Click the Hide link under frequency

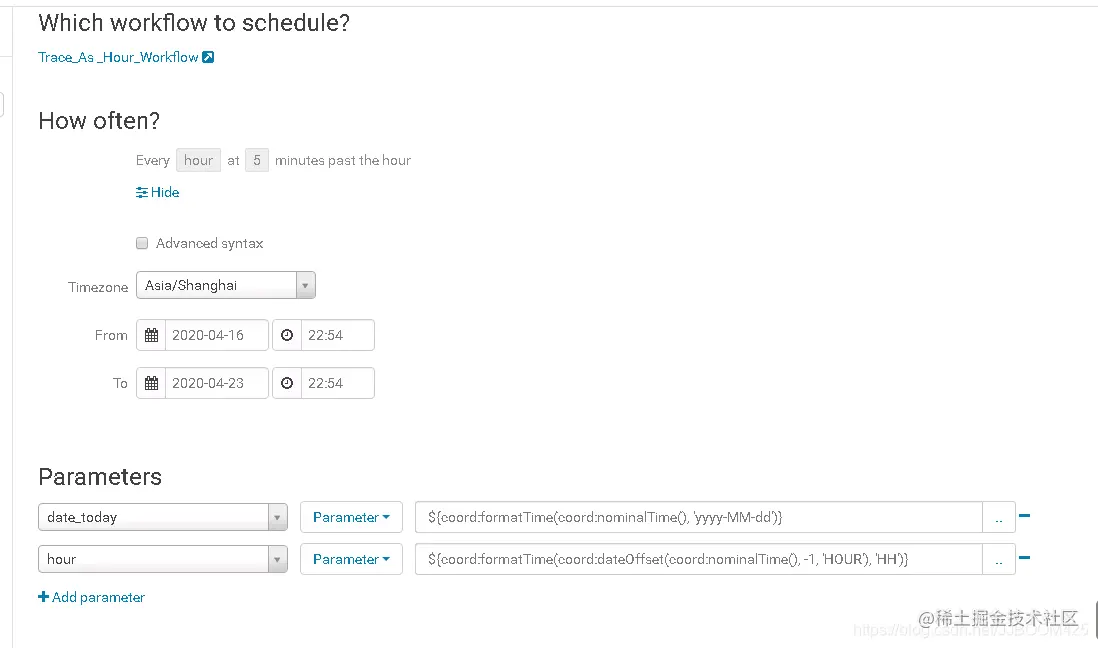click(x=158, y=192)
